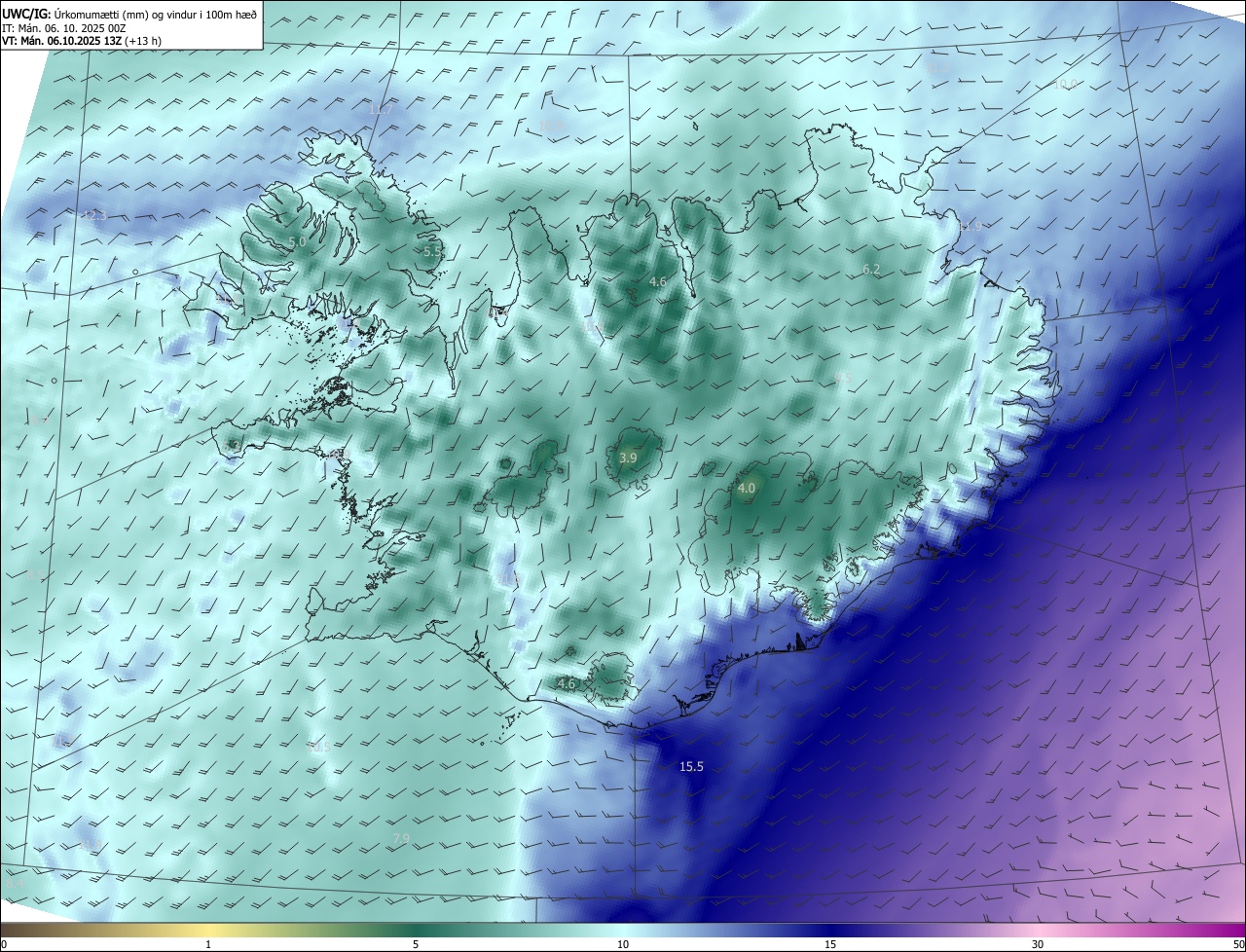The height and width of the screenshot is (952, 1246).
Task: Click the 10 tick on the color scale
Action: point(623,944)
